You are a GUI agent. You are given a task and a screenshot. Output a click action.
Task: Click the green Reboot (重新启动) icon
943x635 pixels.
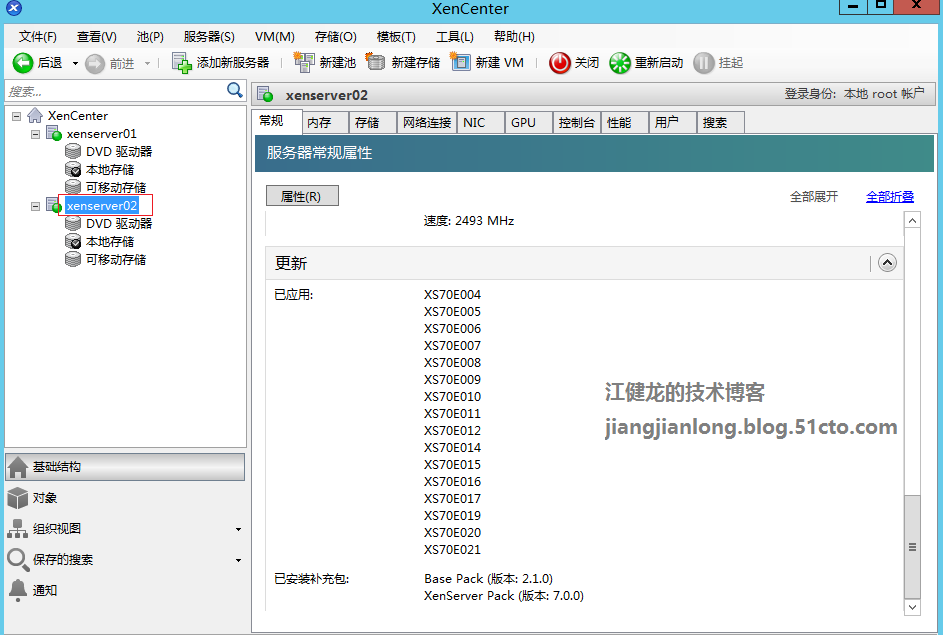(x=619, y=63)
